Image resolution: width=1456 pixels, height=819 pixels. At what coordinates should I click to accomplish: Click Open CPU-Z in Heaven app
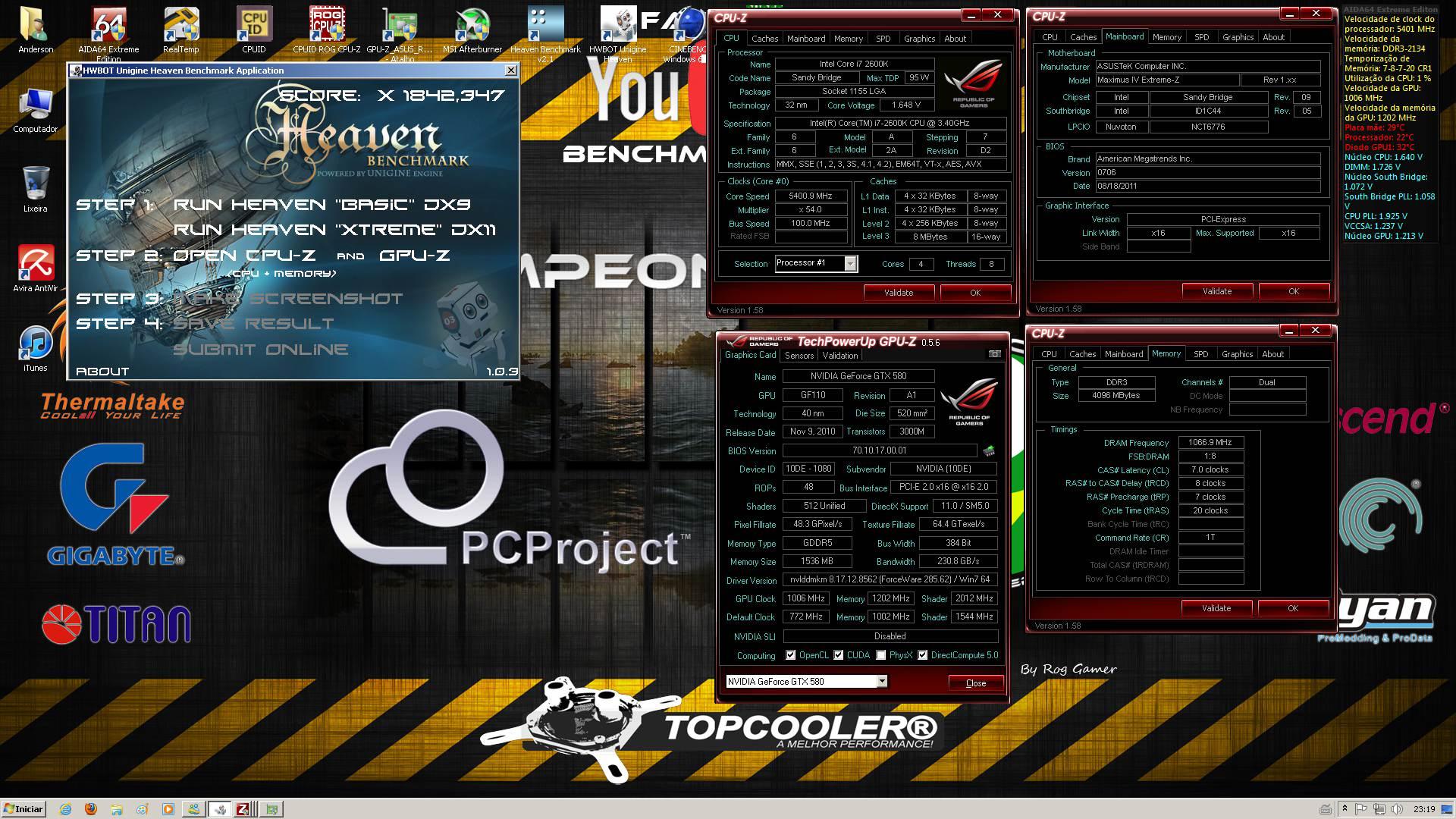point(243,256)
